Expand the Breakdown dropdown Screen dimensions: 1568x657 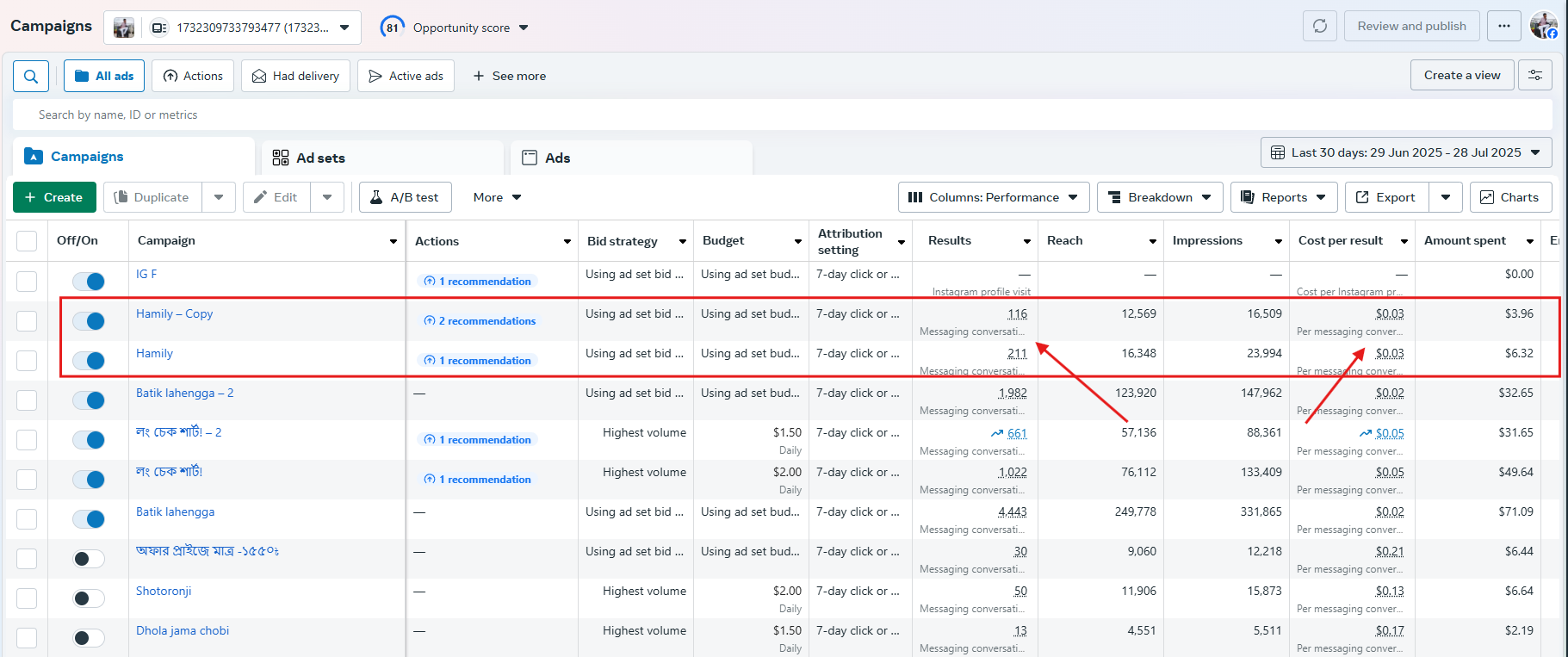[x=1159, y=197]
